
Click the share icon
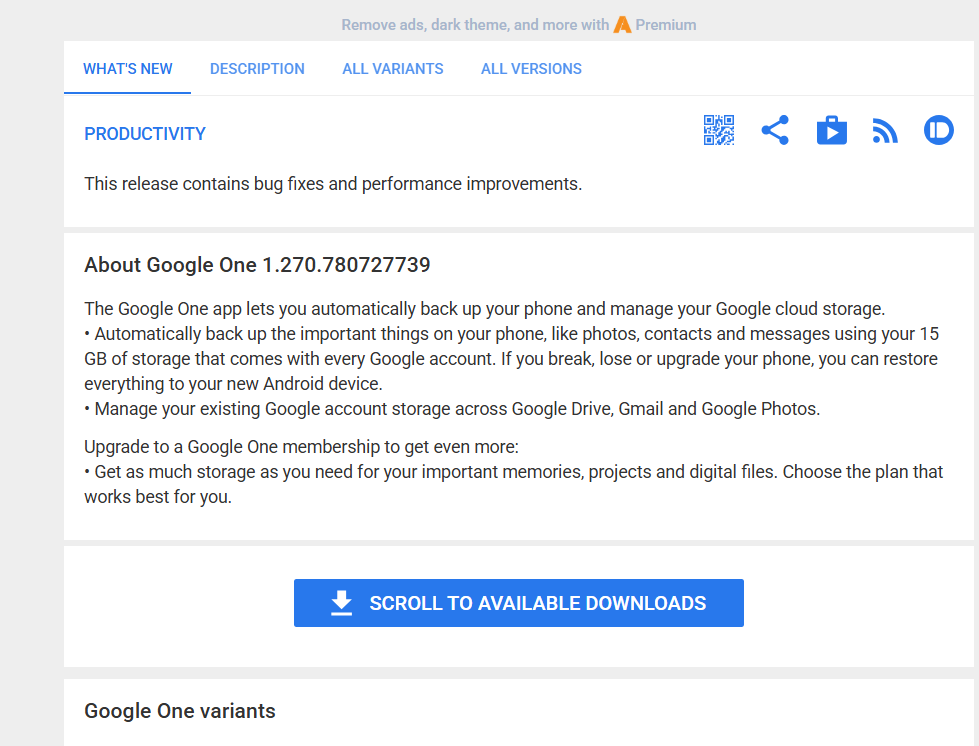click(775, 130)
